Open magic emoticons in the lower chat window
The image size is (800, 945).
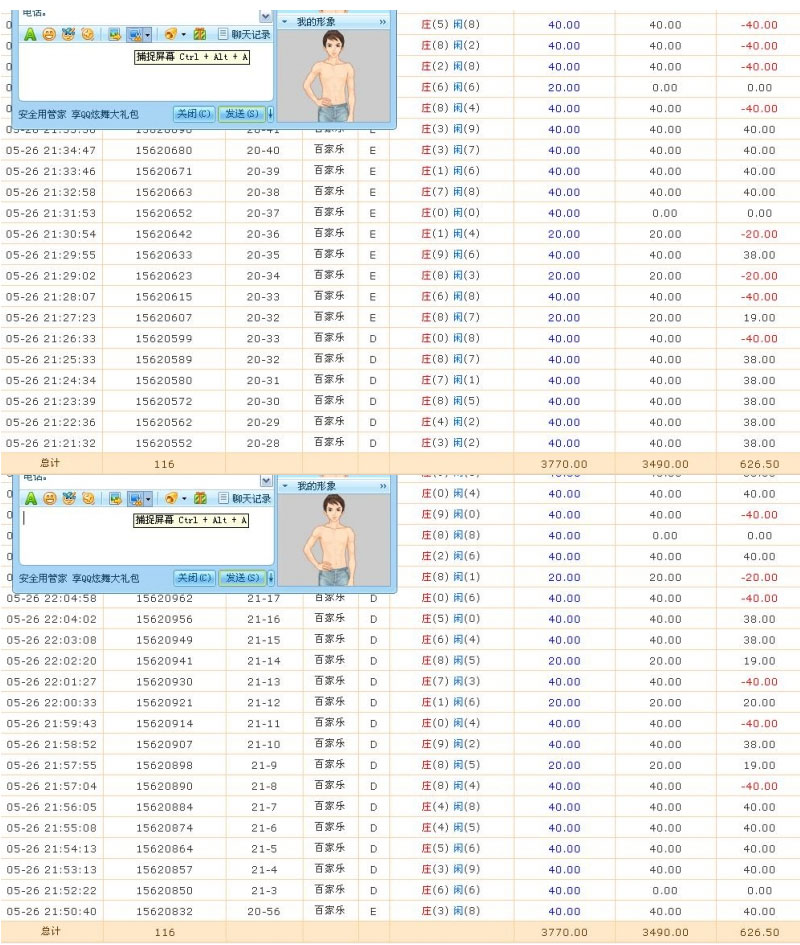[69, 498]
